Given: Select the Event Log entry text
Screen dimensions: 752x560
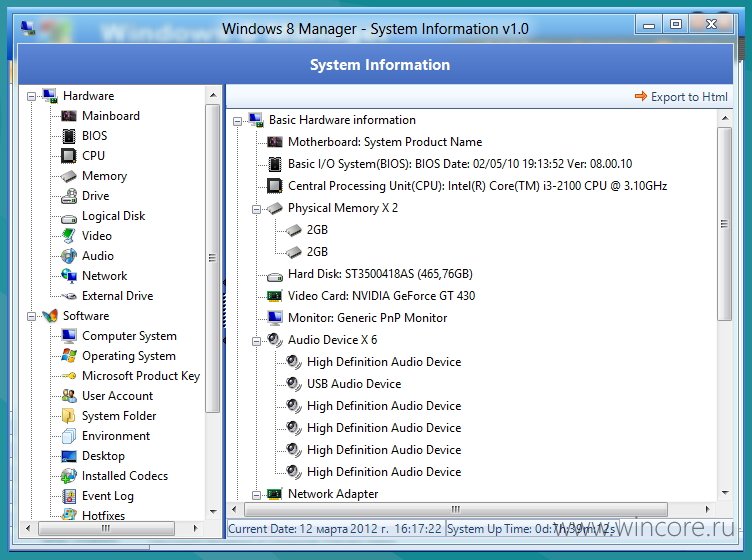Looking at the screenshot, I should [108, 496].
